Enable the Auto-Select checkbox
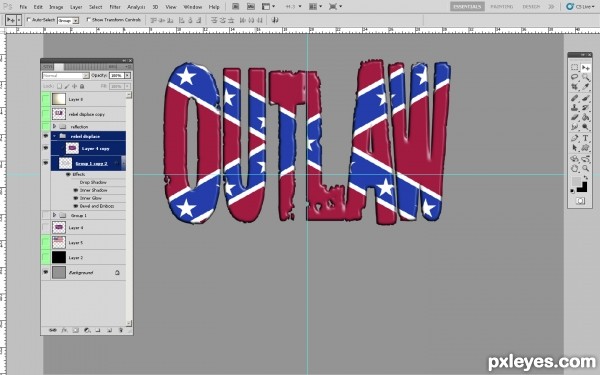 tap(28, 20)
